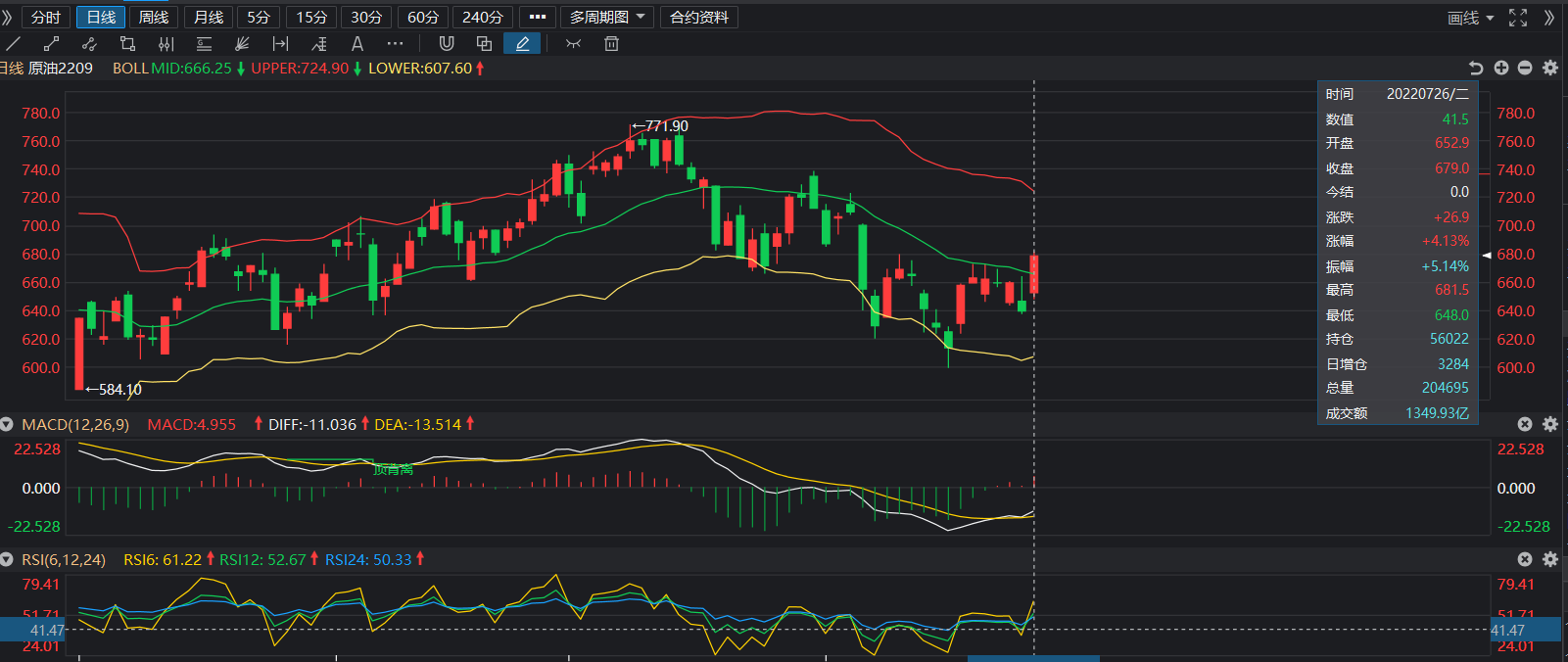Viewport: 1568px width, 662px height.
Task: Open the 画线 dropdown
Action: [x=1471, y=18]
